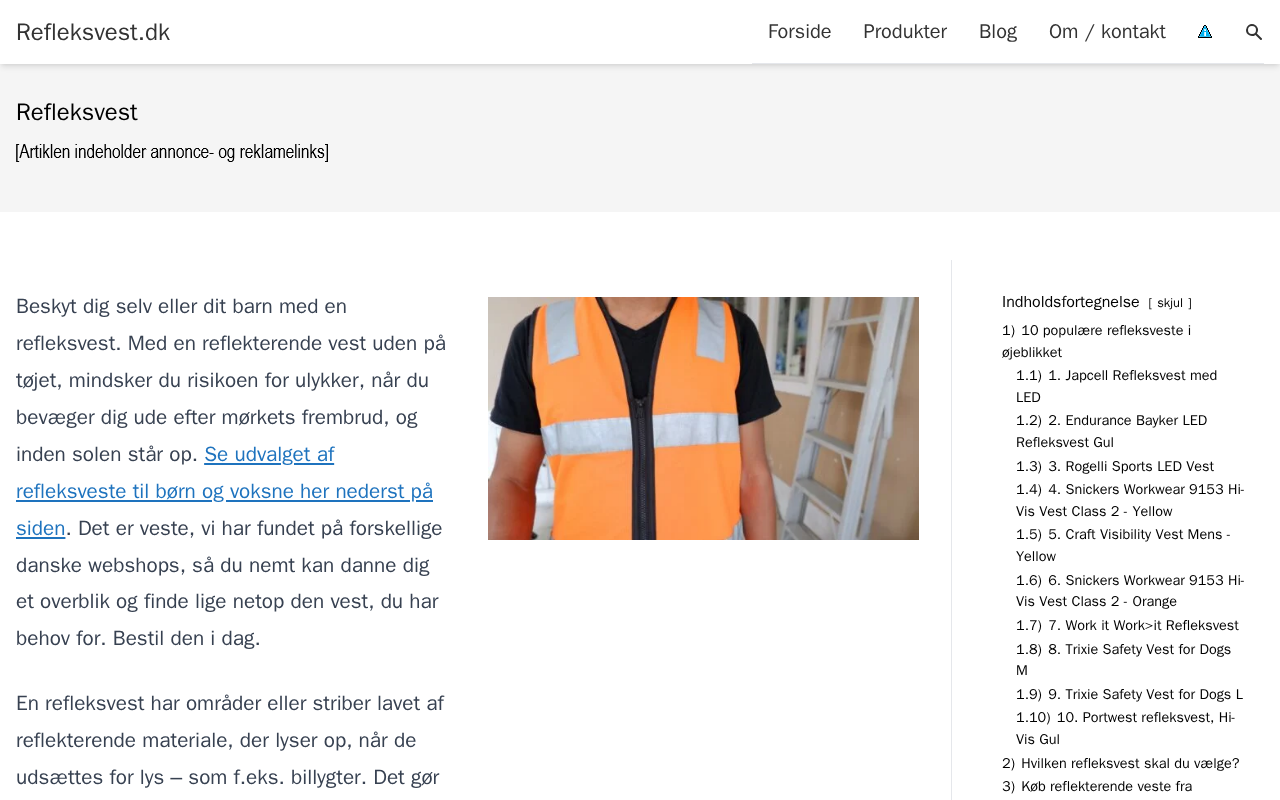Jump to 'Hvilken refleksvest skal du vælge?'
Image resolution: width=1280 pixels, height=800 pixels.
click(x=1121, y=763)
